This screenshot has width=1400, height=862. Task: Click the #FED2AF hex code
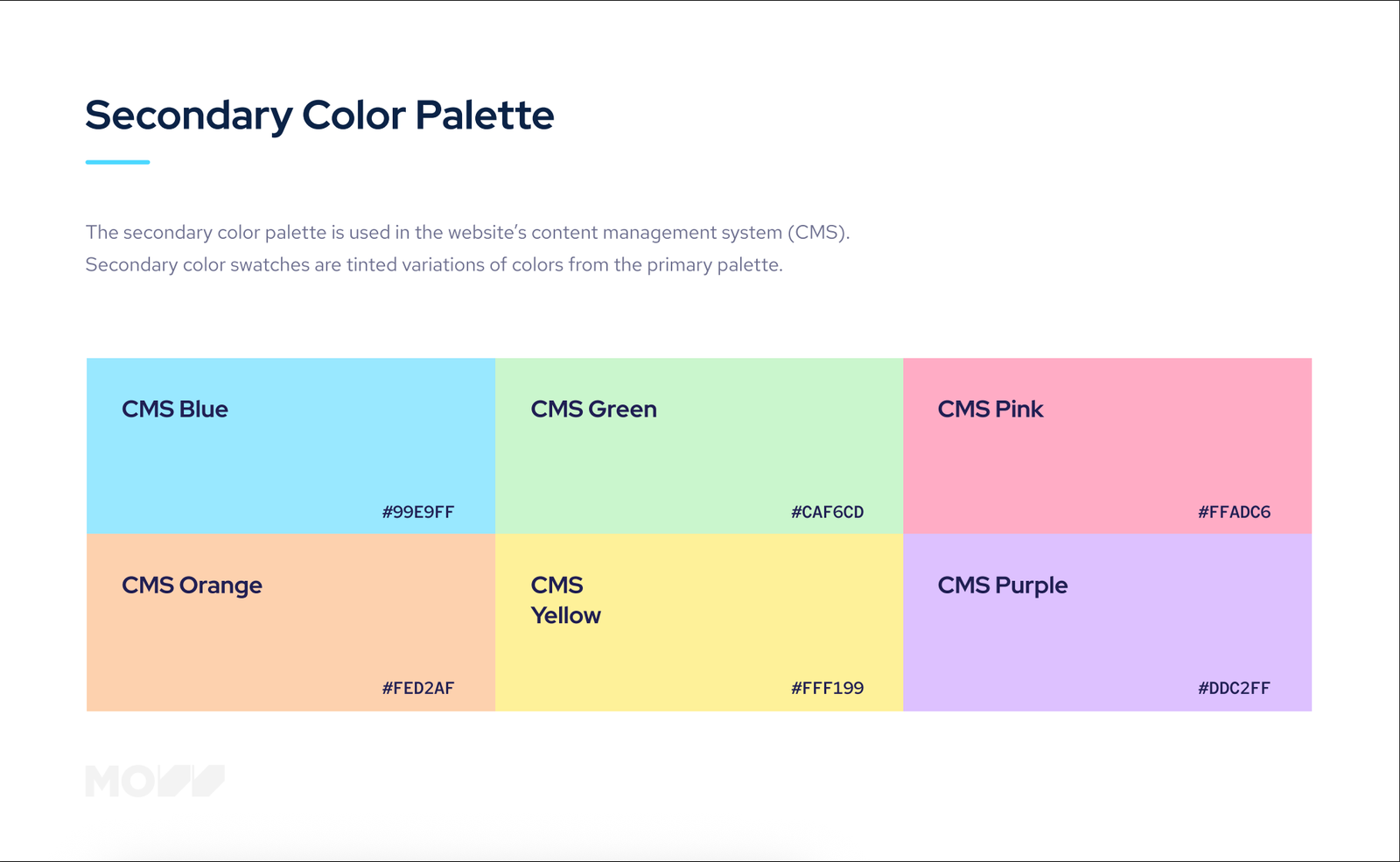(418, 688)
